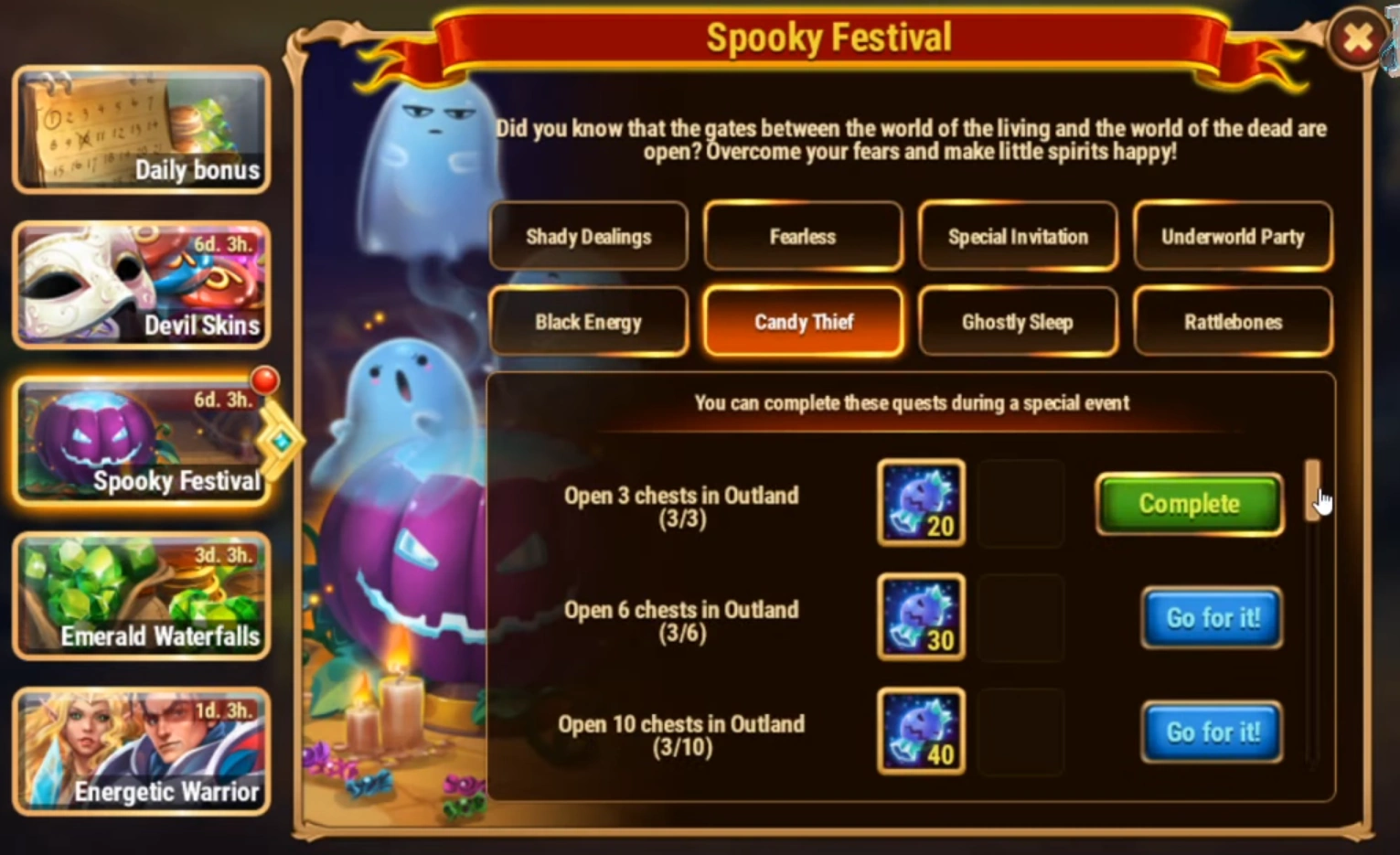Open the Daily bonus calendar panel
The width and height of the screenshot is (1400, 855).
[x=142, y=130]
